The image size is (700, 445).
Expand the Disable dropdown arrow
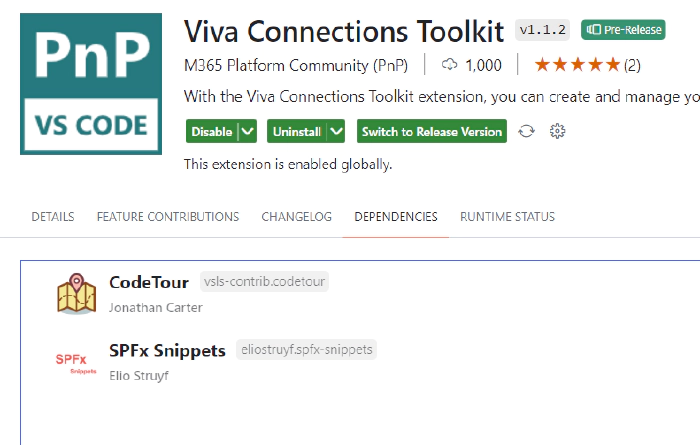[x=248, y=131]
